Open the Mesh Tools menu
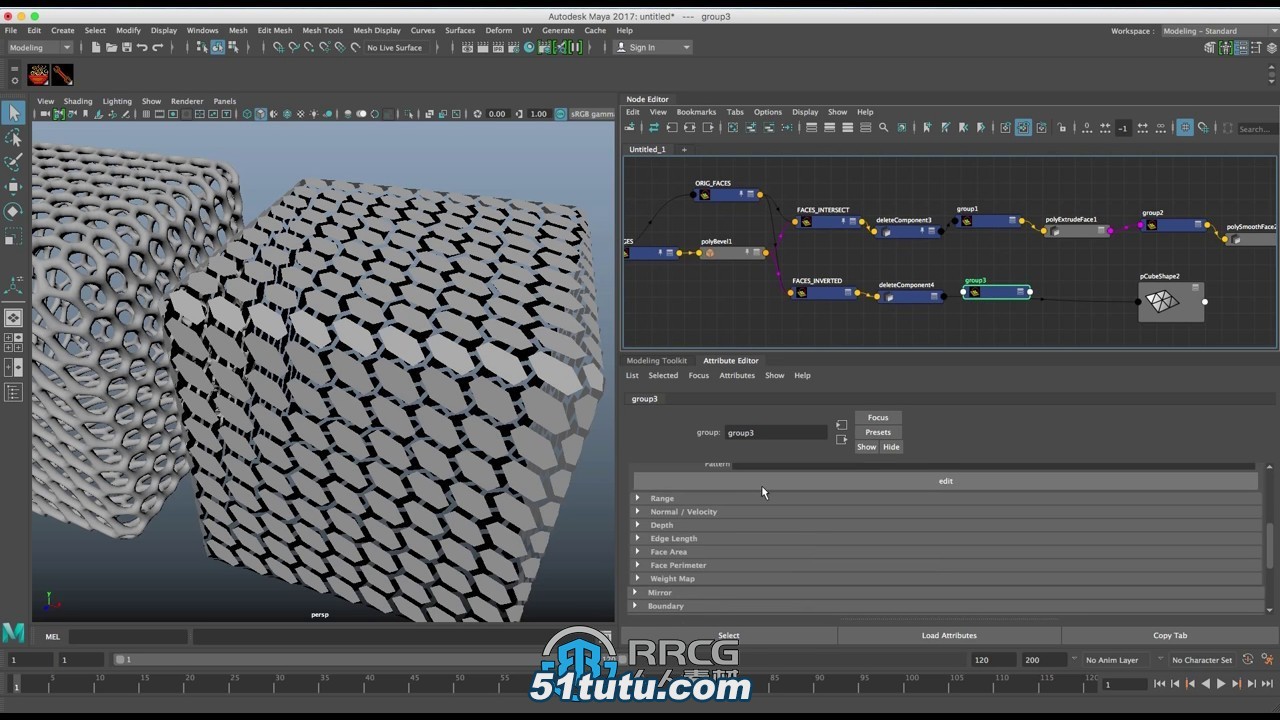Image resolution: width=1280 pixels, height=720 pixels. point(322,31)
